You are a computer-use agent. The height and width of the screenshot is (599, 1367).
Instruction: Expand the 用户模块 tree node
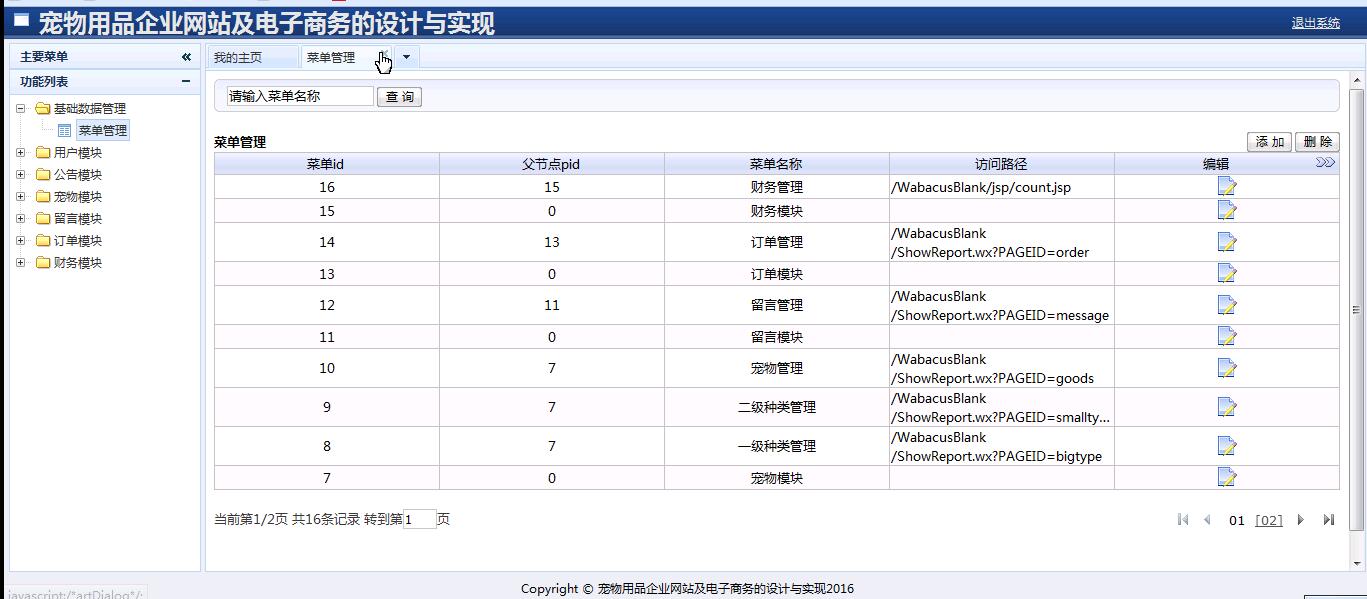21,153
